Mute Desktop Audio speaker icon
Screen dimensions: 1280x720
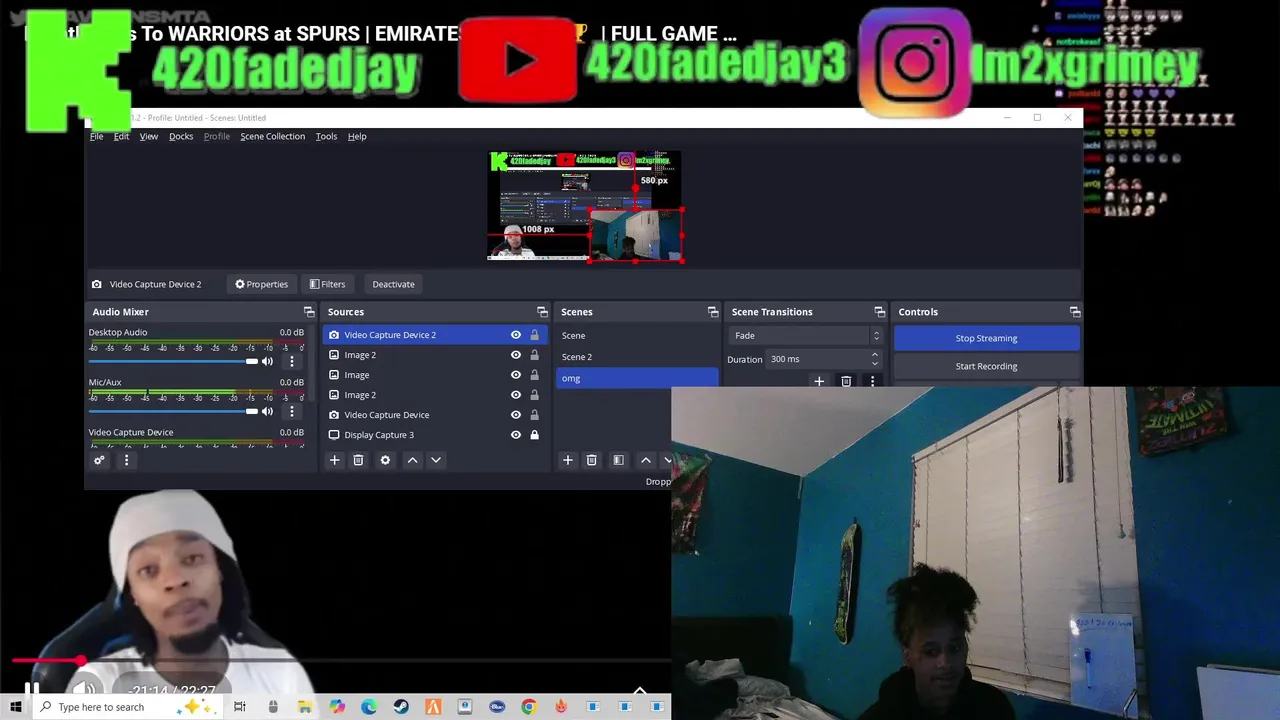[x=267, y=361]
